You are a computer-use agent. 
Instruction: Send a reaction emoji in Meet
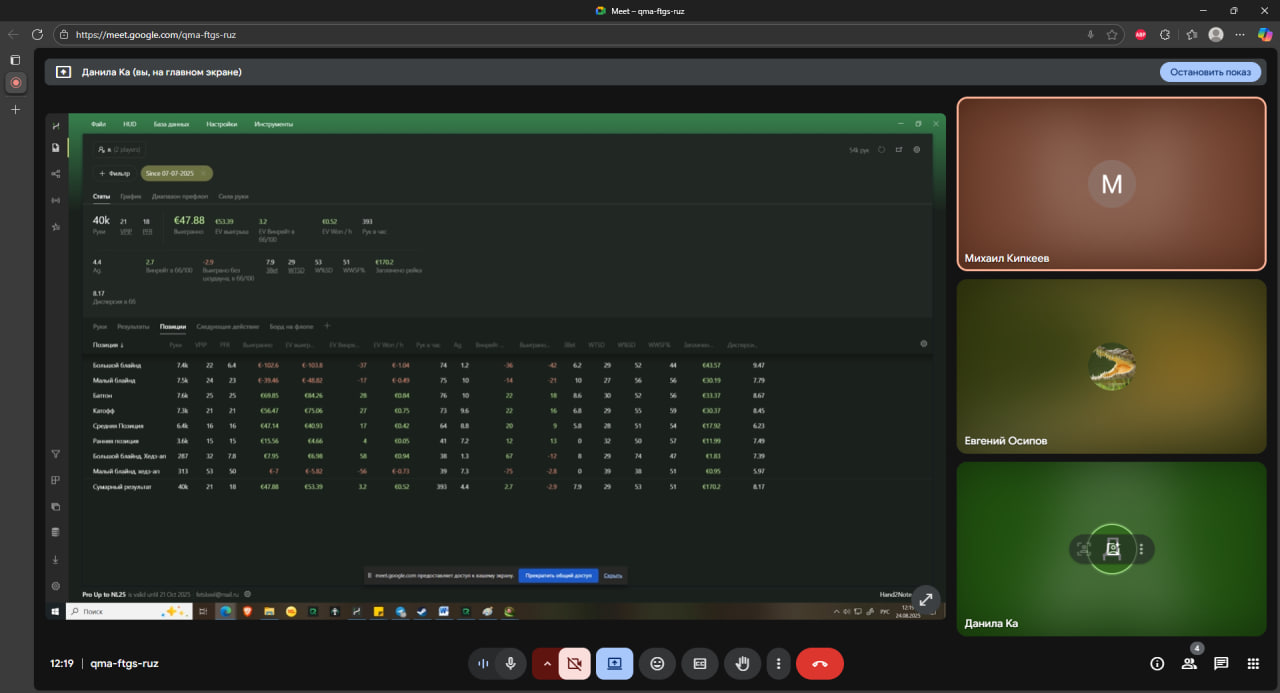pyautogui.click(x=657, y=663)
